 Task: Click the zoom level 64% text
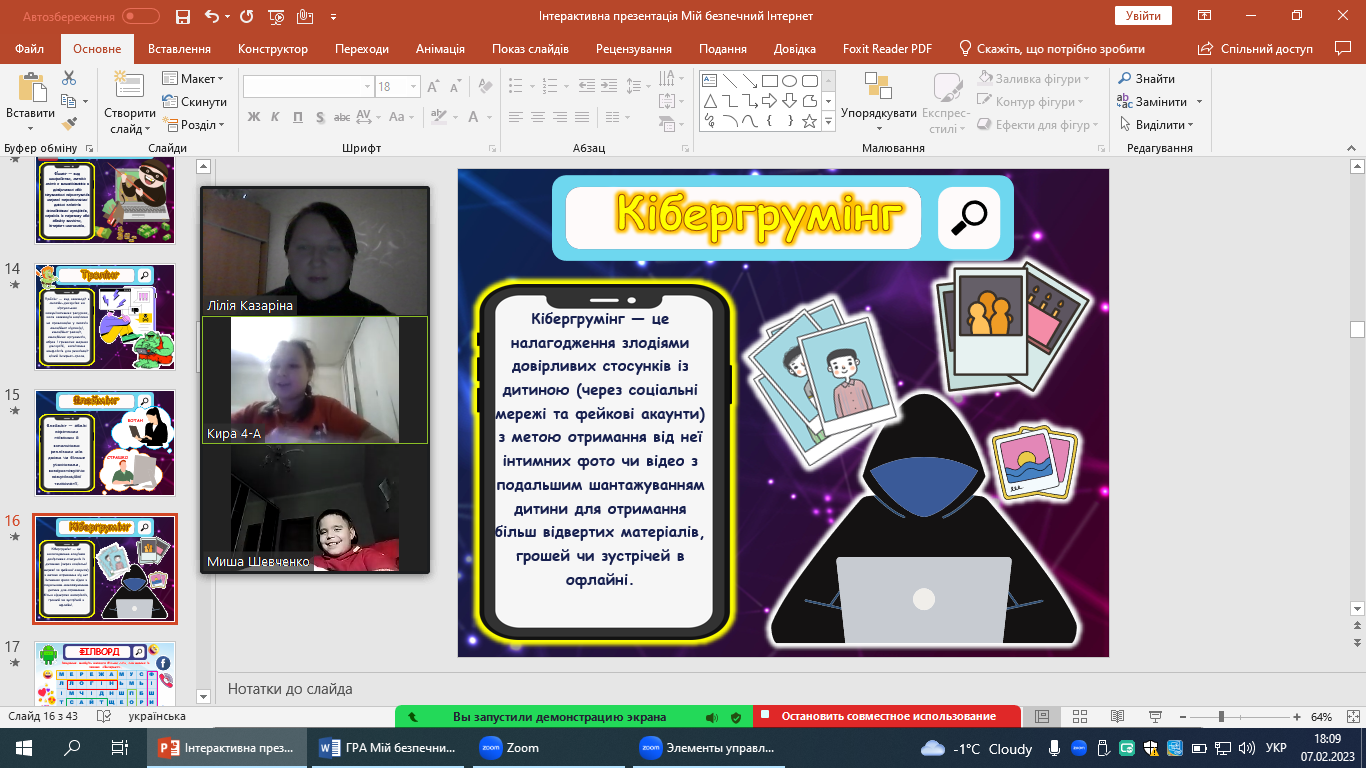coord(1321,717)
